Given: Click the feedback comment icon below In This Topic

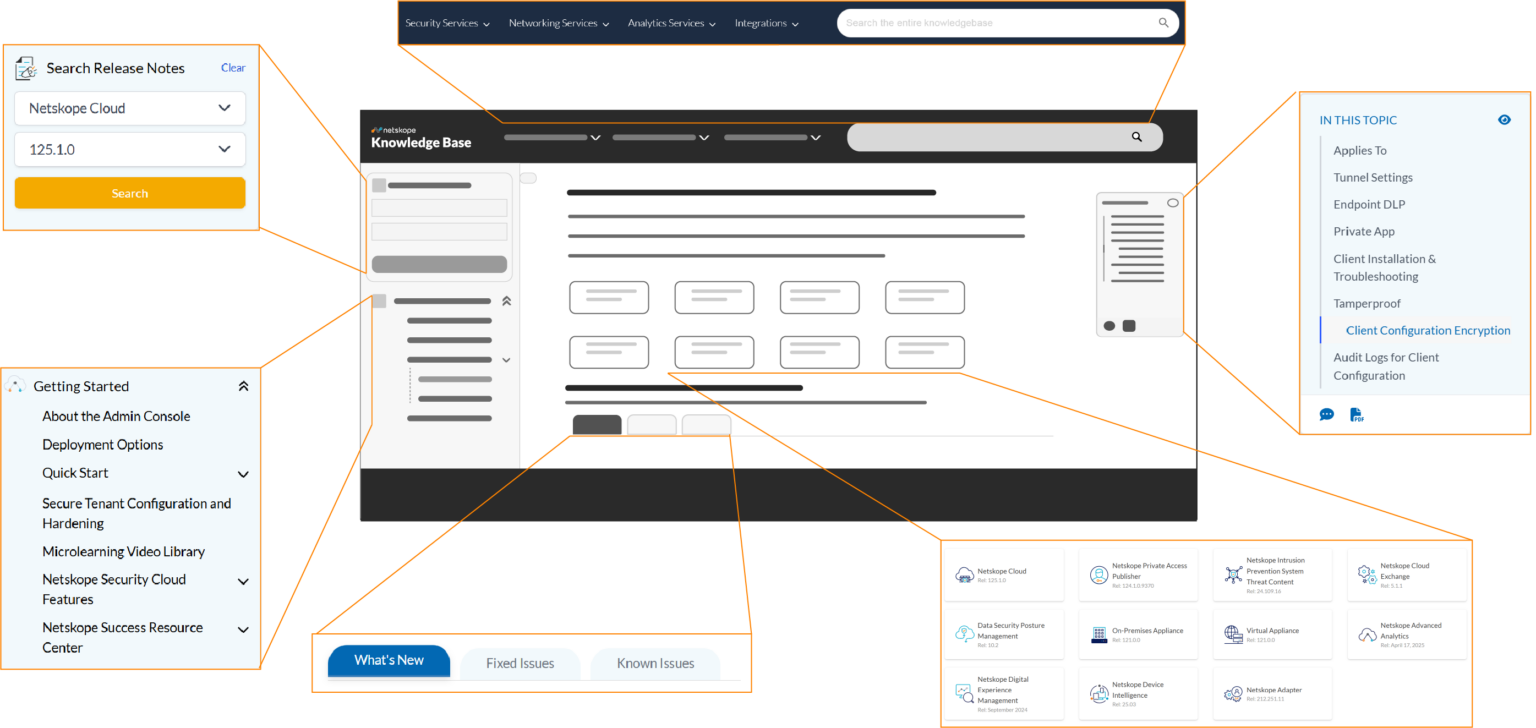Looking at the screenshot, I should [x=1327, y=414].
